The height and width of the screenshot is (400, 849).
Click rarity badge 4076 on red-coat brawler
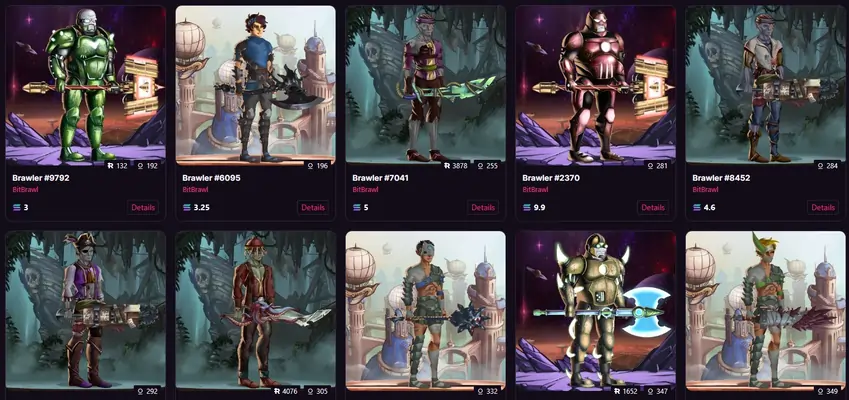(285, 391)
